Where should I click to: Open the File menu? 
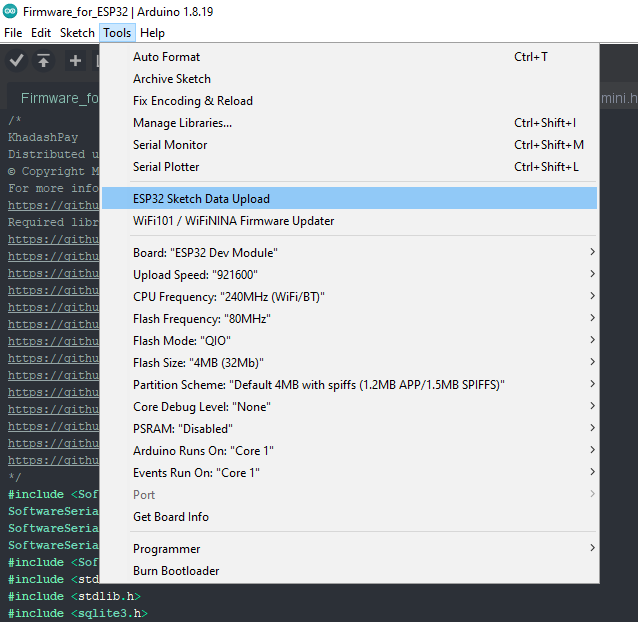tap(13, 33)
